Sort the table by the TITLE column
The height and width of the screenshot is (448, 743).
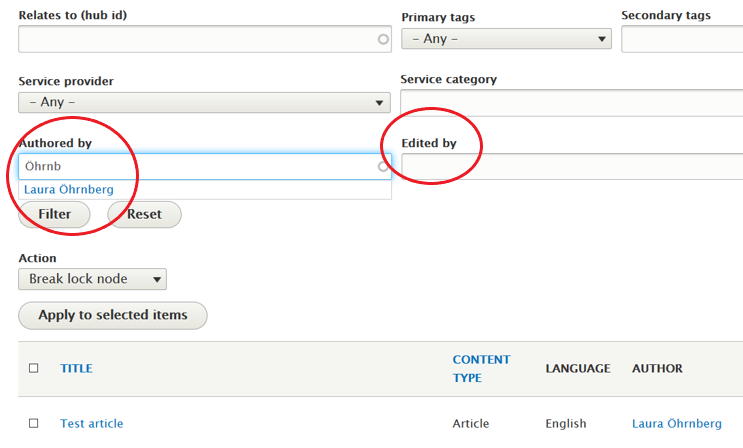[x=76, y=368]
